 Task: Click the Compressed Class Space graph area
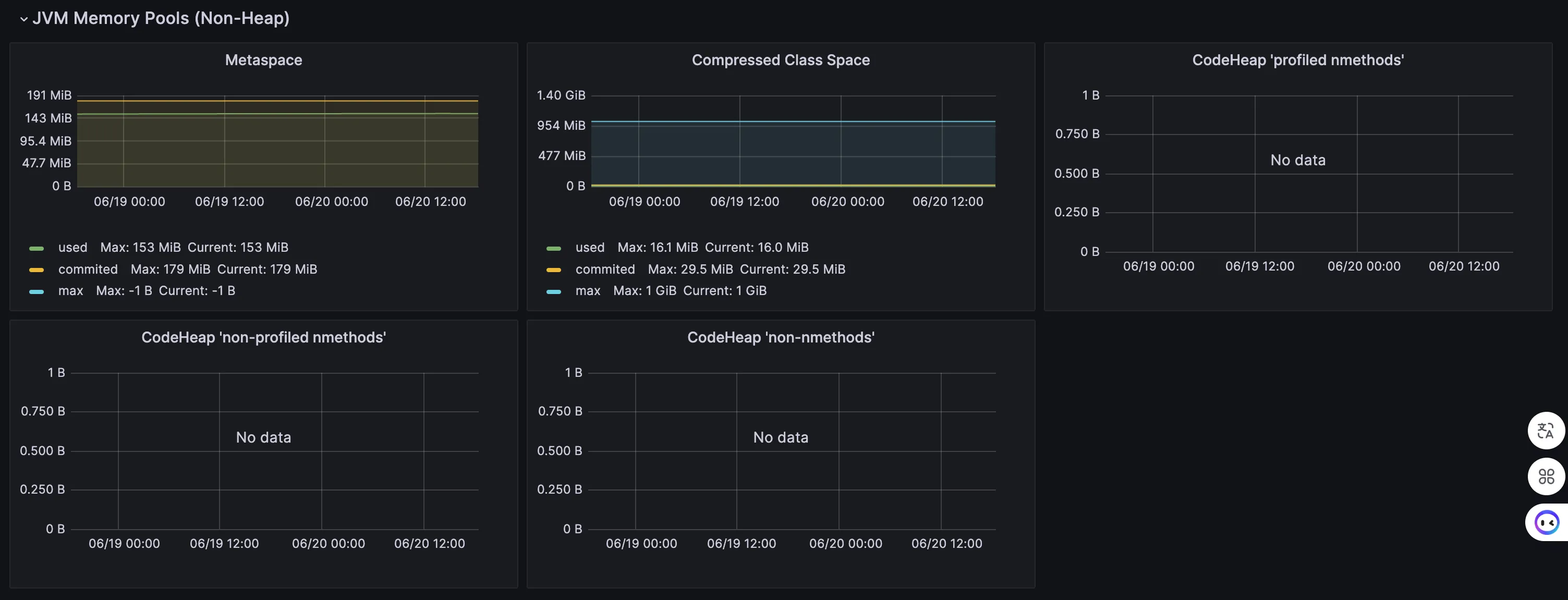[793, 141]
